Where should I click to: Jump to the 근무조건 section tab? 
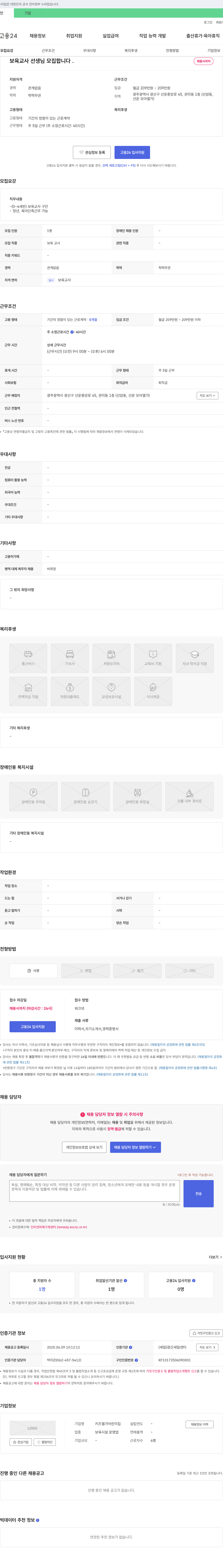click(48, 50)
